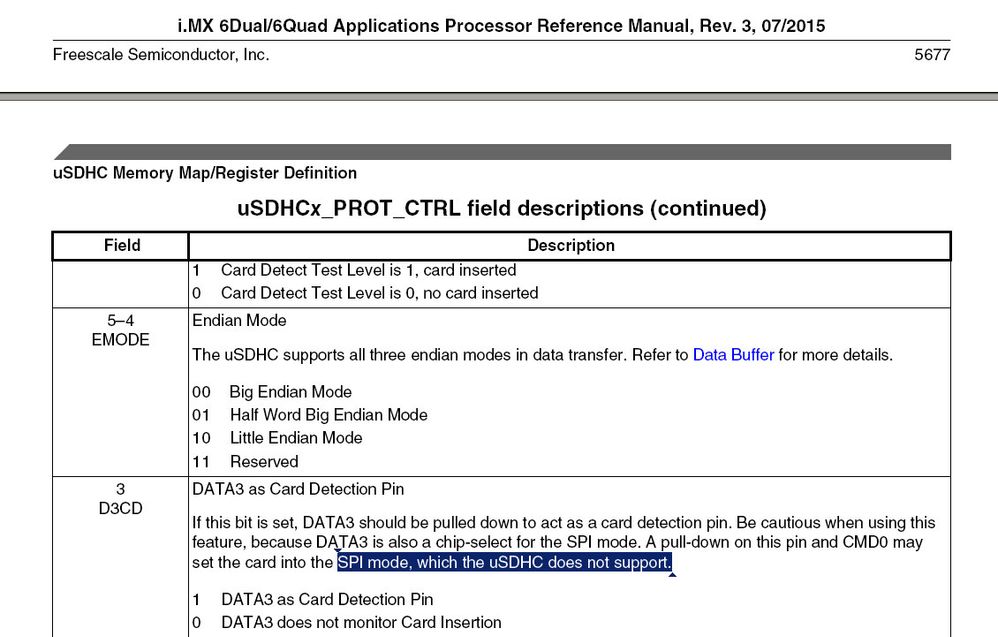This screenshot has height=637, width=998.
Task: Click the Field column header
Action: pos(121,246)
